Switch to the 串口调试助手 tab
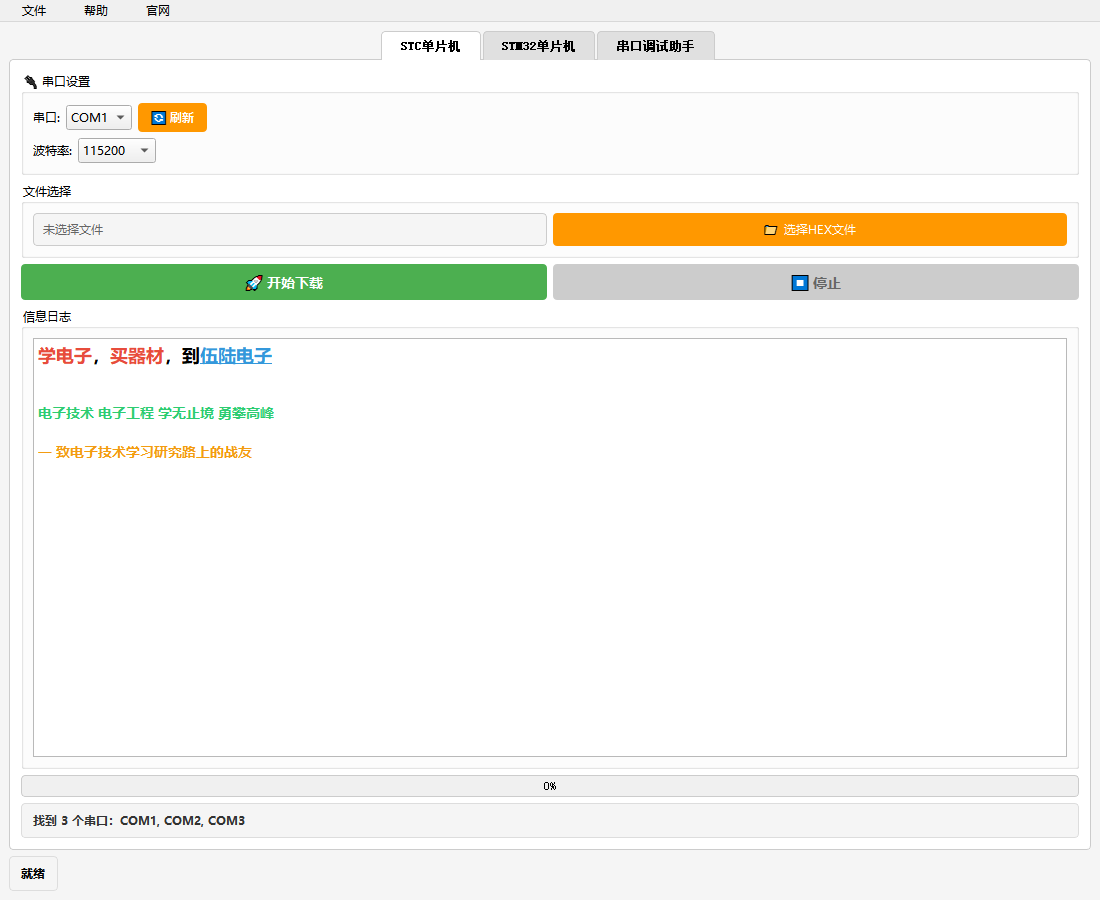The height and width of the screenshot is (900, 1100). [x=655, y=46]
